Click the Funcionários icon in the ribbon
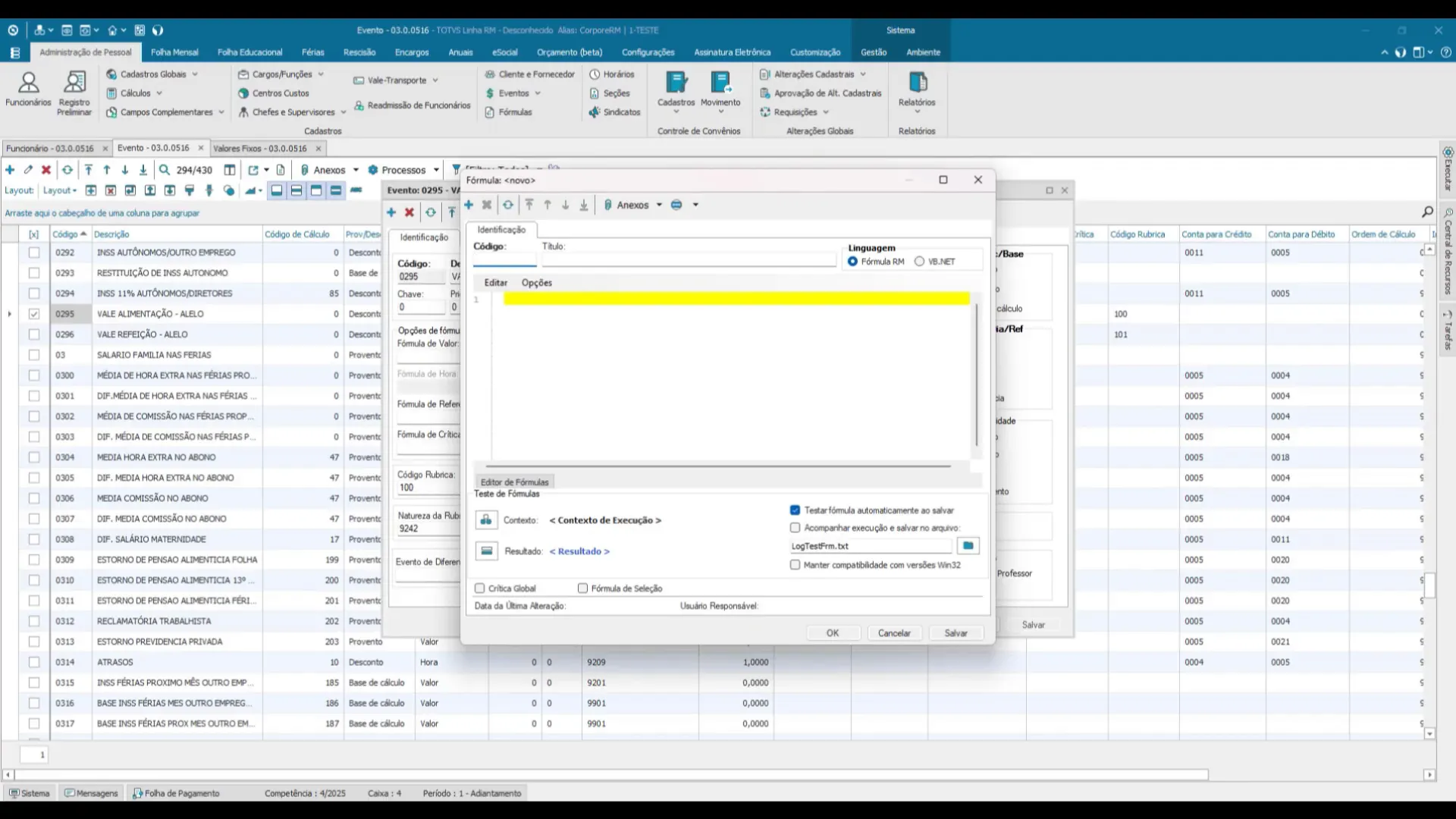Screen dimensions: 1456x819 point(28,82)
